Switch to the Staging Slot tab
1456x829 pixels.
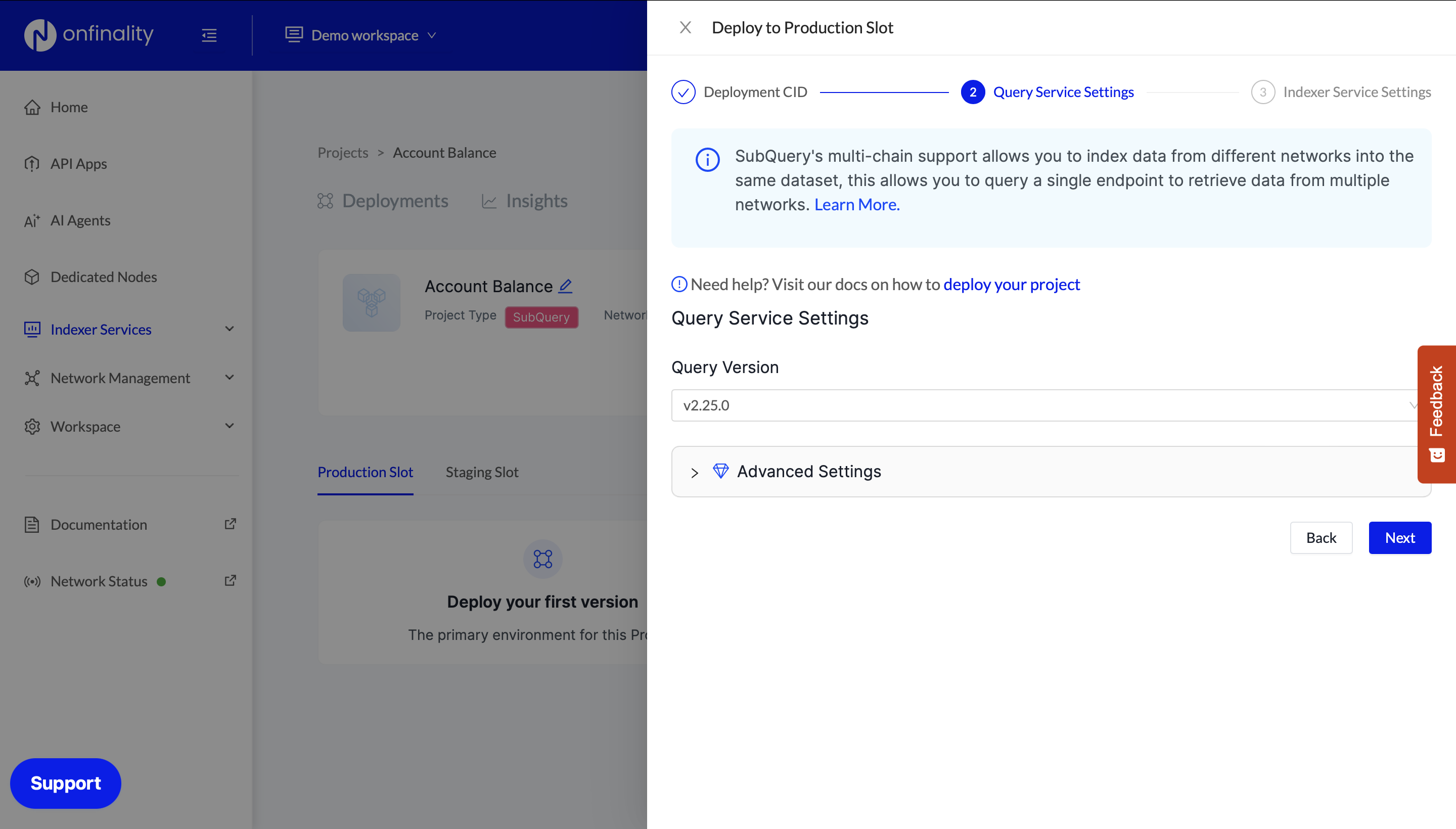pos(482,472)
